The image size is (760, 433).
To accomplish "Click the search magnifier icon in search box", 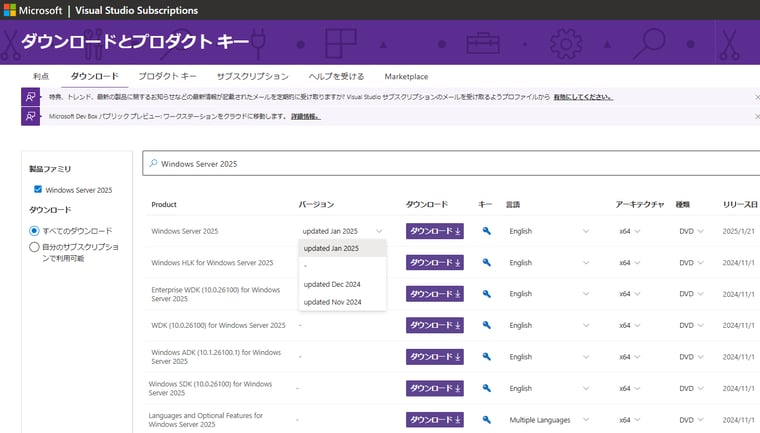I will (151, 163).
